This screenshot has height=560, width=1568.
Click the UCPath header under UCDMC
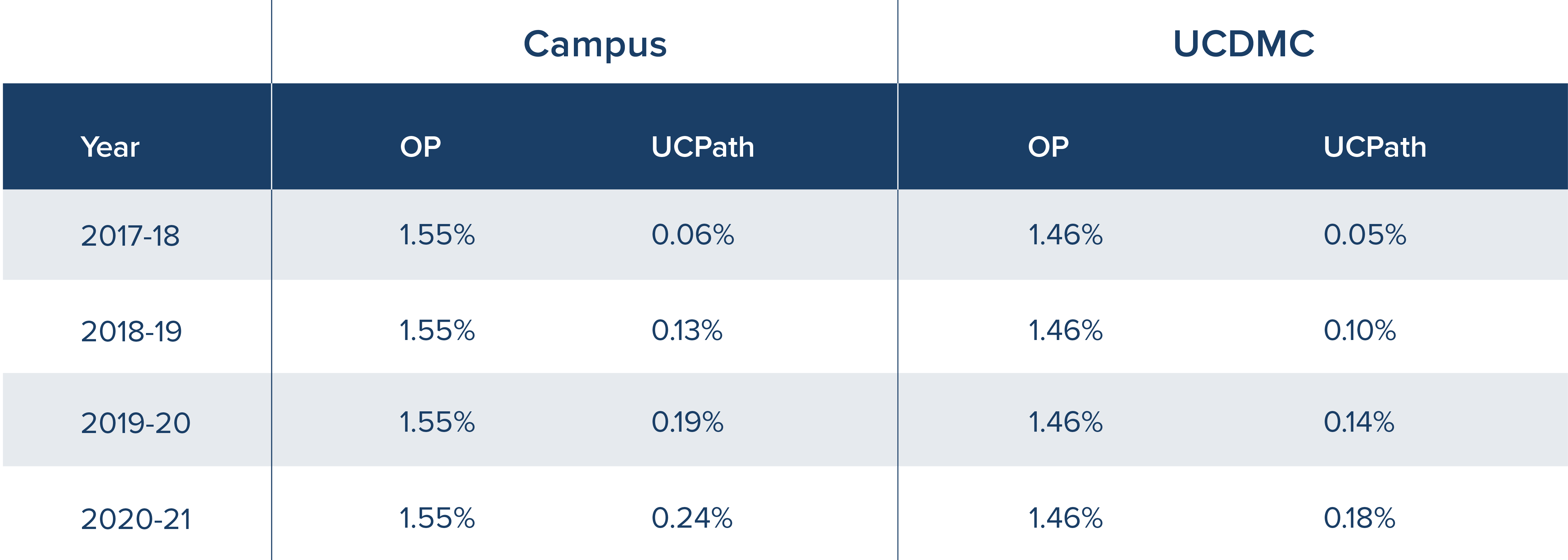click(x=1374, y=147)
